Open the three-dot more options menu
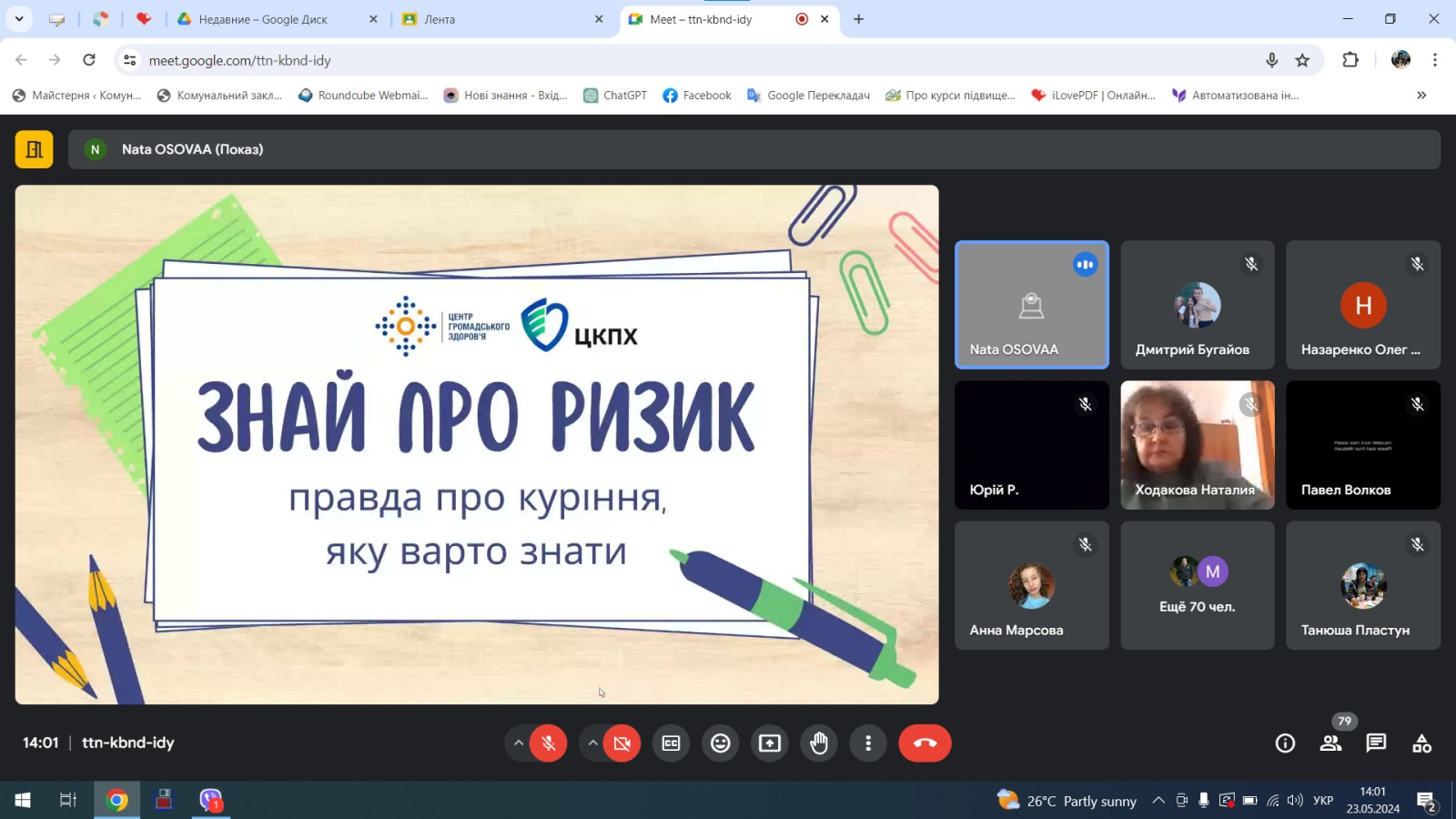 (868, 743)
